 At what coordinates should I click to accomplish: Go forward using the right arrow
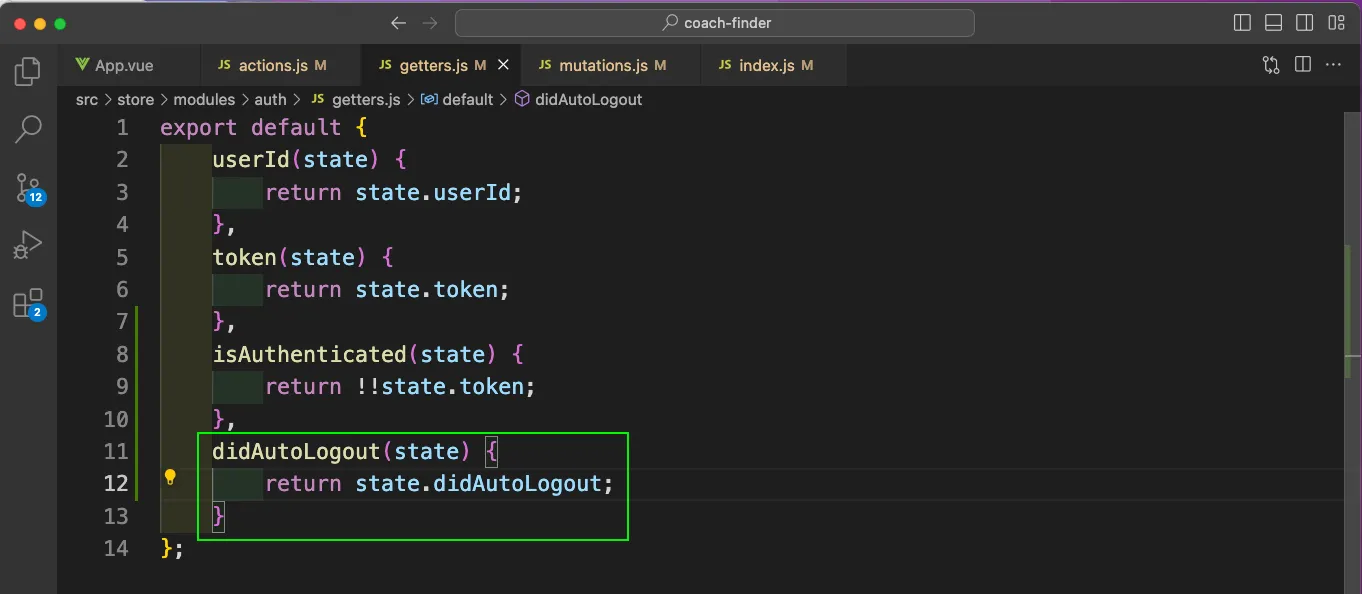coord(430,23)
